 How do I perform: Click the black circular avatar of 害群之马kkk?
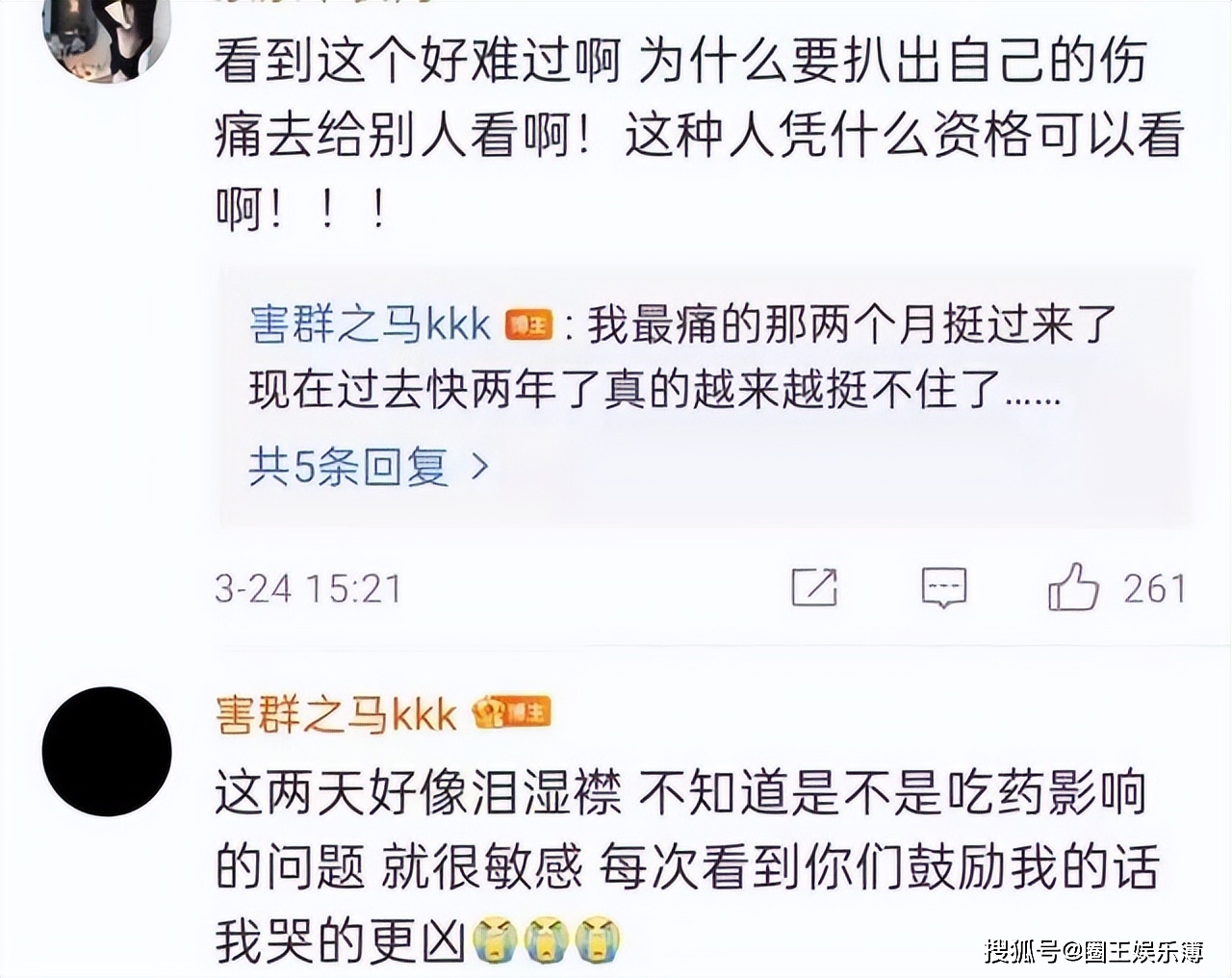tap(107, 751)
